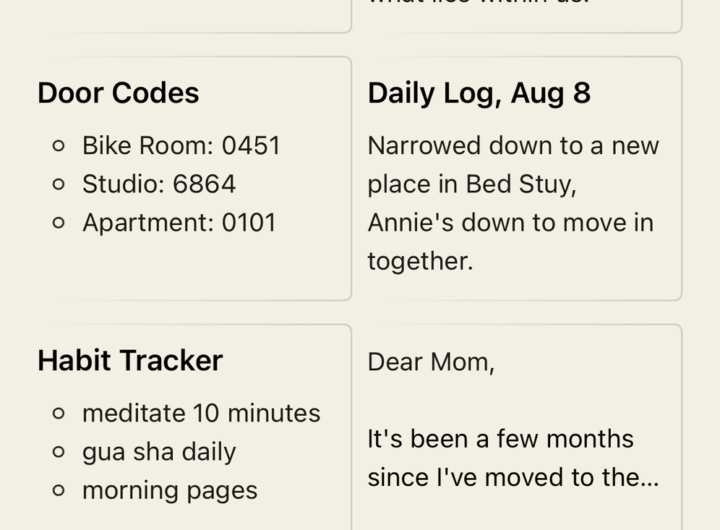Image resolution: width=720 pixels, height=530 pixels.
Task: Click the bullet beside meditate 10 minutes
Action: tap(59, 414)
